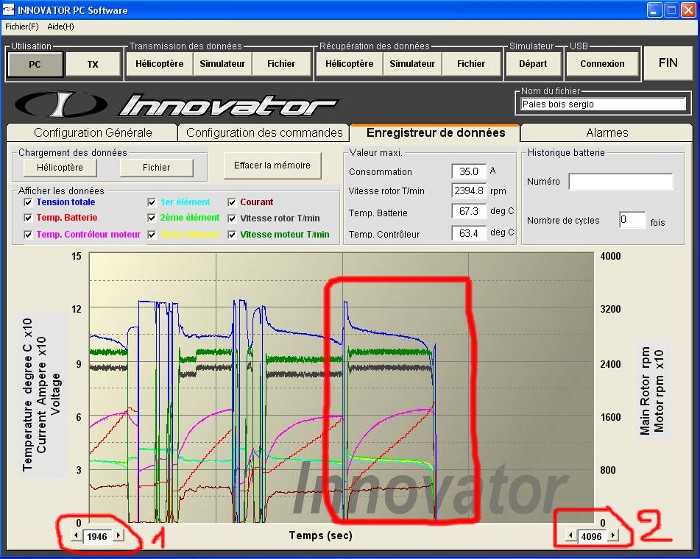This screenshot has height=559, width=700.
Task: Switch to Configuration des commandes tab
Action: [x=264, y=133]
